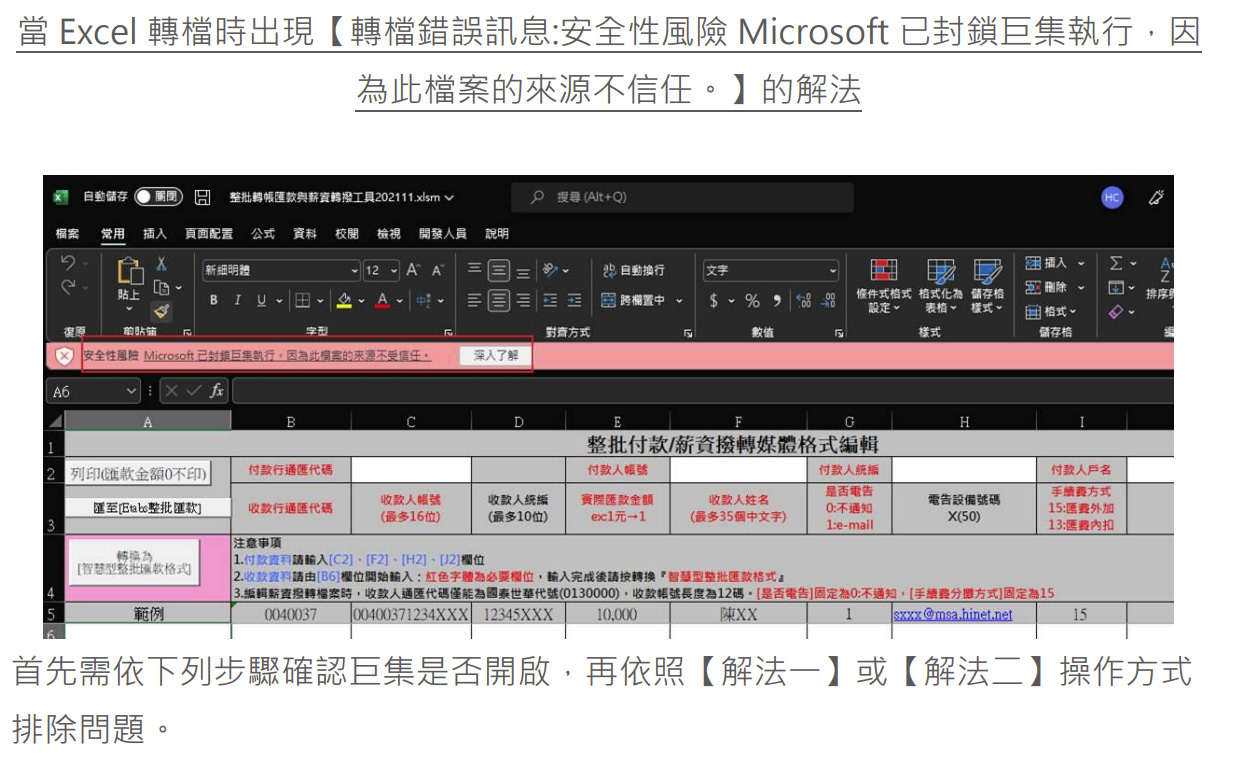Viewport: 1235px width, 773px height.
Task: Click the Percent style icon
Action: (752, 300)
